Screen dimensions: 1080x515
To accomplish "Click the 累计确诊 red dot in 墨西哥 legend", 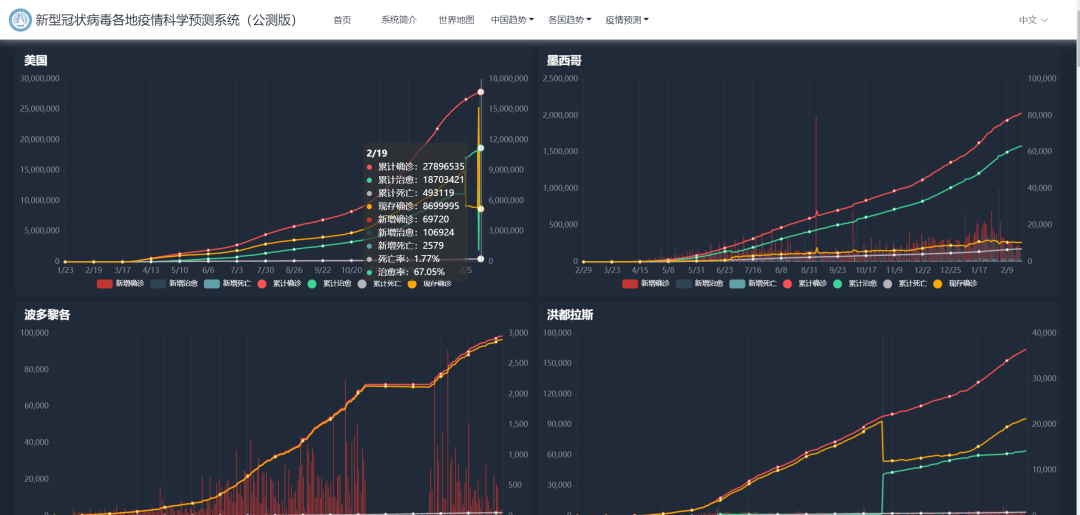I will (x=788, y=283).
